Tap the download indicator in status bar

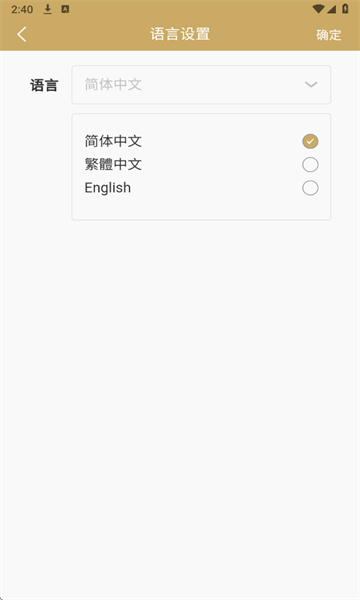click(47, 9)
